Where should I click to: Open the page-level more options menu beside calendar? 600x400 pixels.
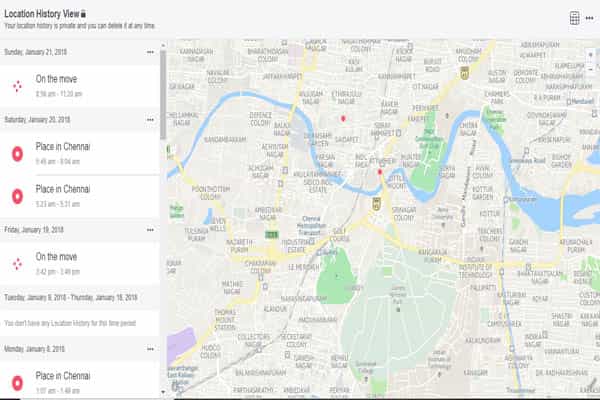click(589, 18)
